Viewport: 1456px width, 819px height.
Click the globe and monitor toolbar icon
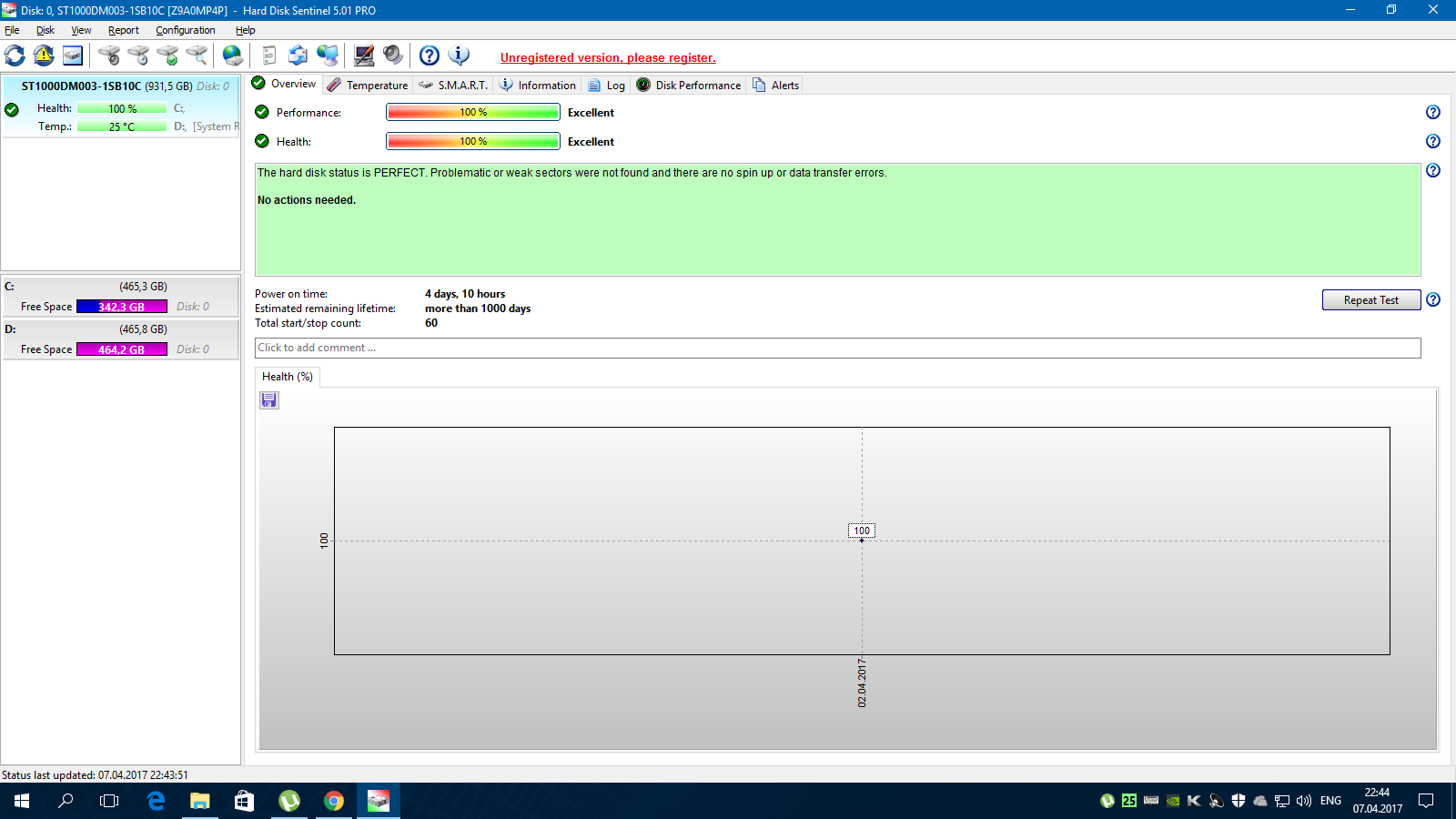pyautogui.click(x=328, y=56)
